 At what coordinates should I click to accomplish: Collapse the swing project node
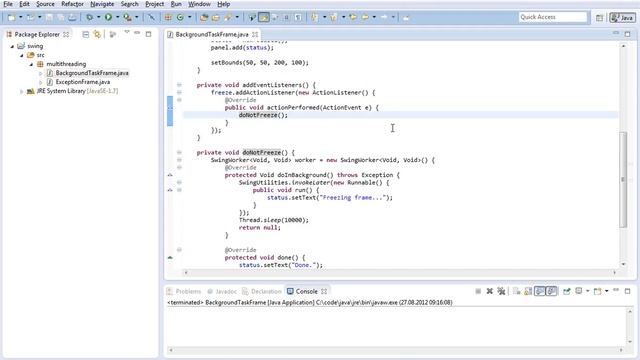click(x=12, y=46)
